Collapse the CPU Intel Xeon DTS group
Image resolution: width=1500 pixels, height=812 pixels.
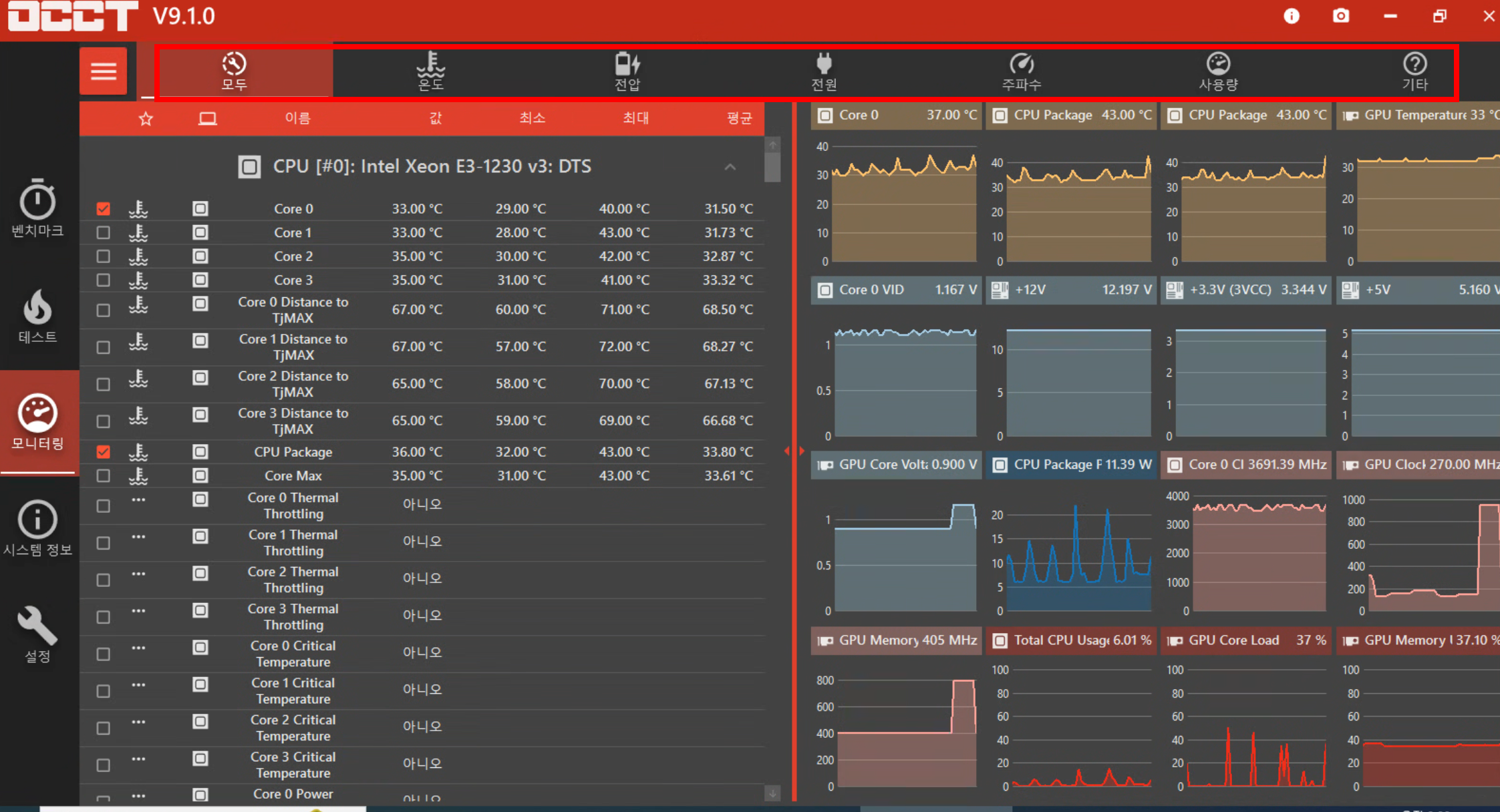tap(730, 167)
